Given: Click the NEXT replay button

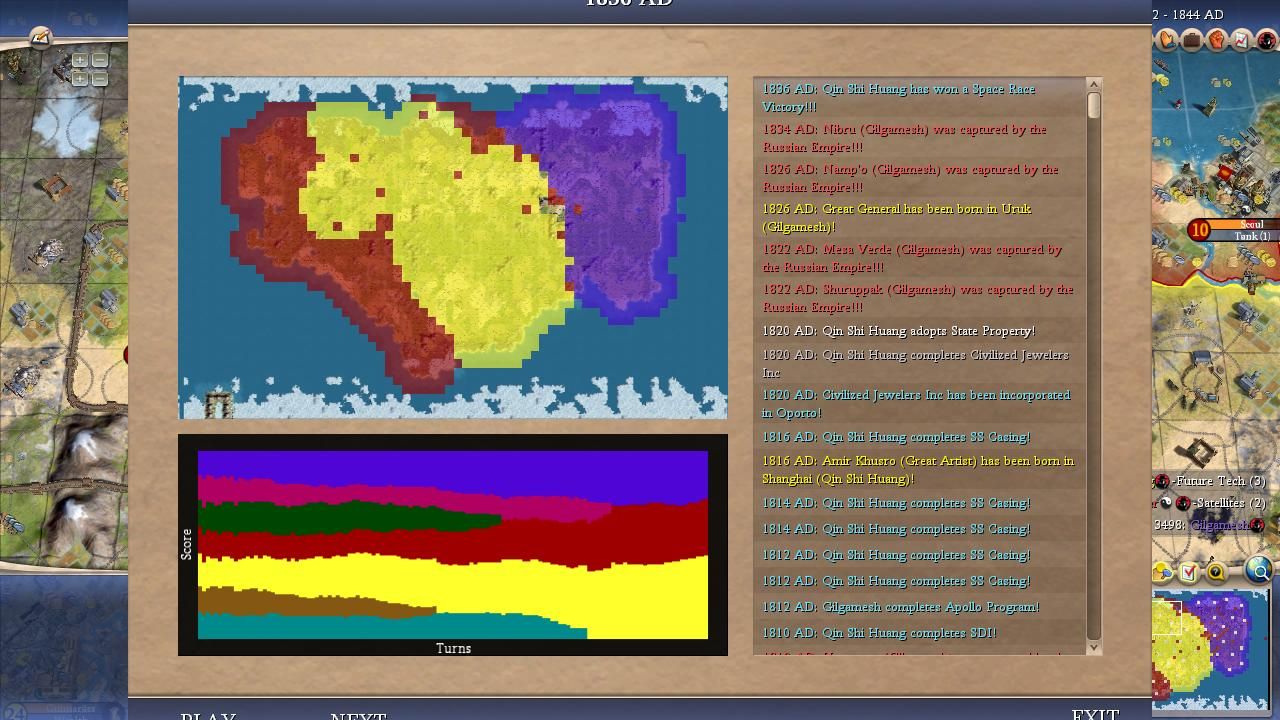Looking at the screenshot, I should tap(358, 715).
